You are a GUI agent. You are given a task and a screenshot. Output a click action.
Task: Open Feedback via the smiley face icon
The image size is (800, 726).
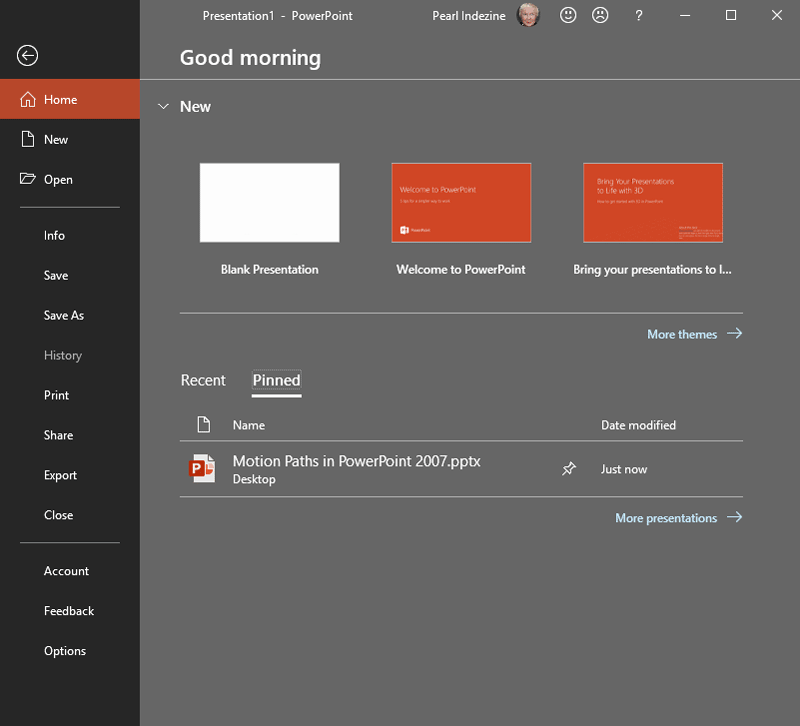point(568,15)
